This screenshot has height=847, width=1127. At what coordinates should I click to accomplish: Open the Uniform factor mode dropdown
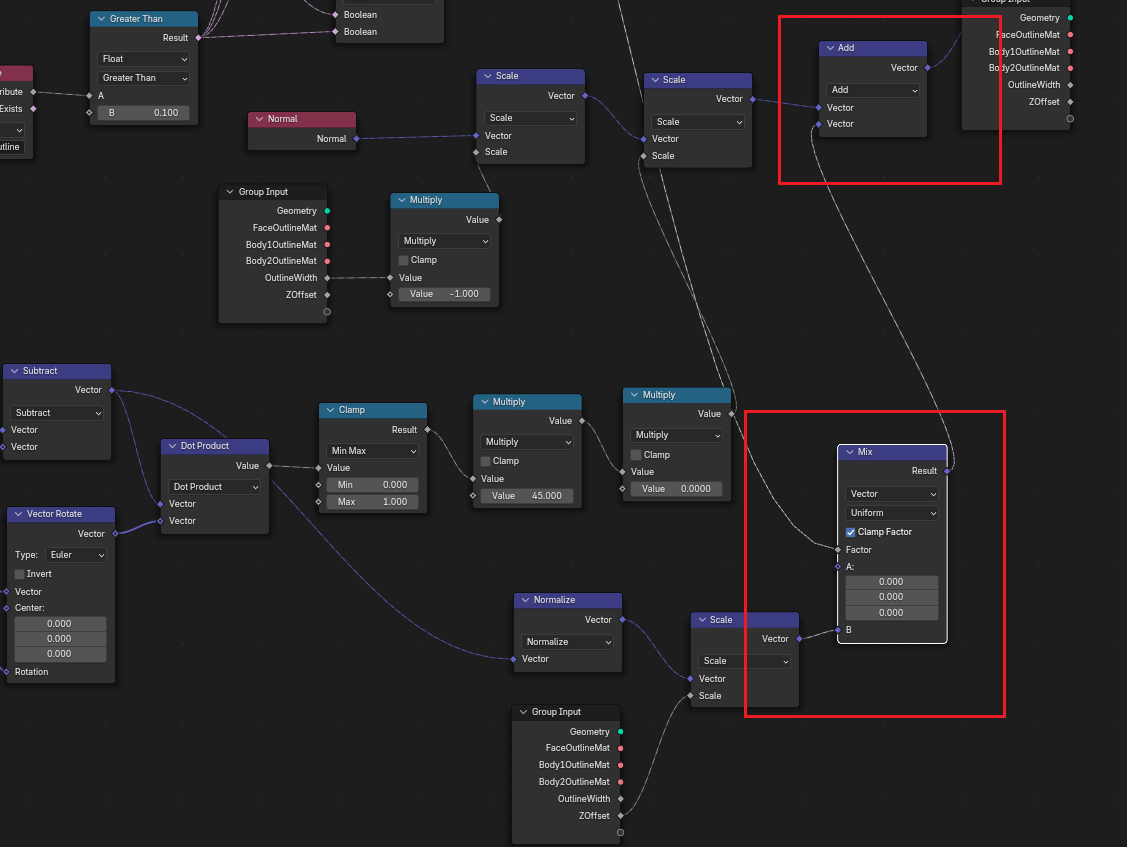coord(892,513)
